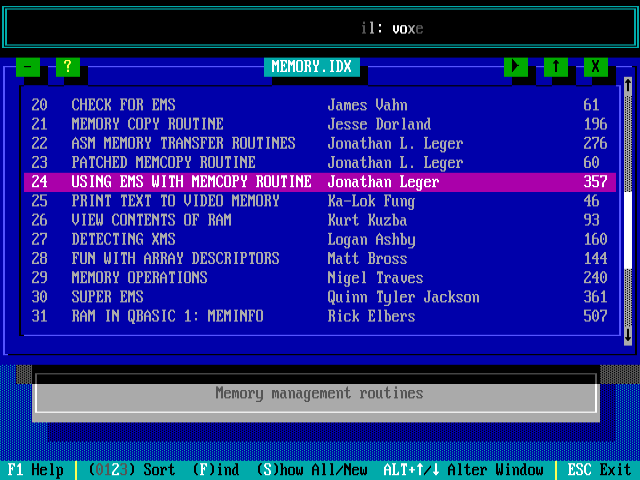This screenshot has width=640, height=480.
Task: Click (F)ind in the bottom bar
Action: click(x=215, y=470)
